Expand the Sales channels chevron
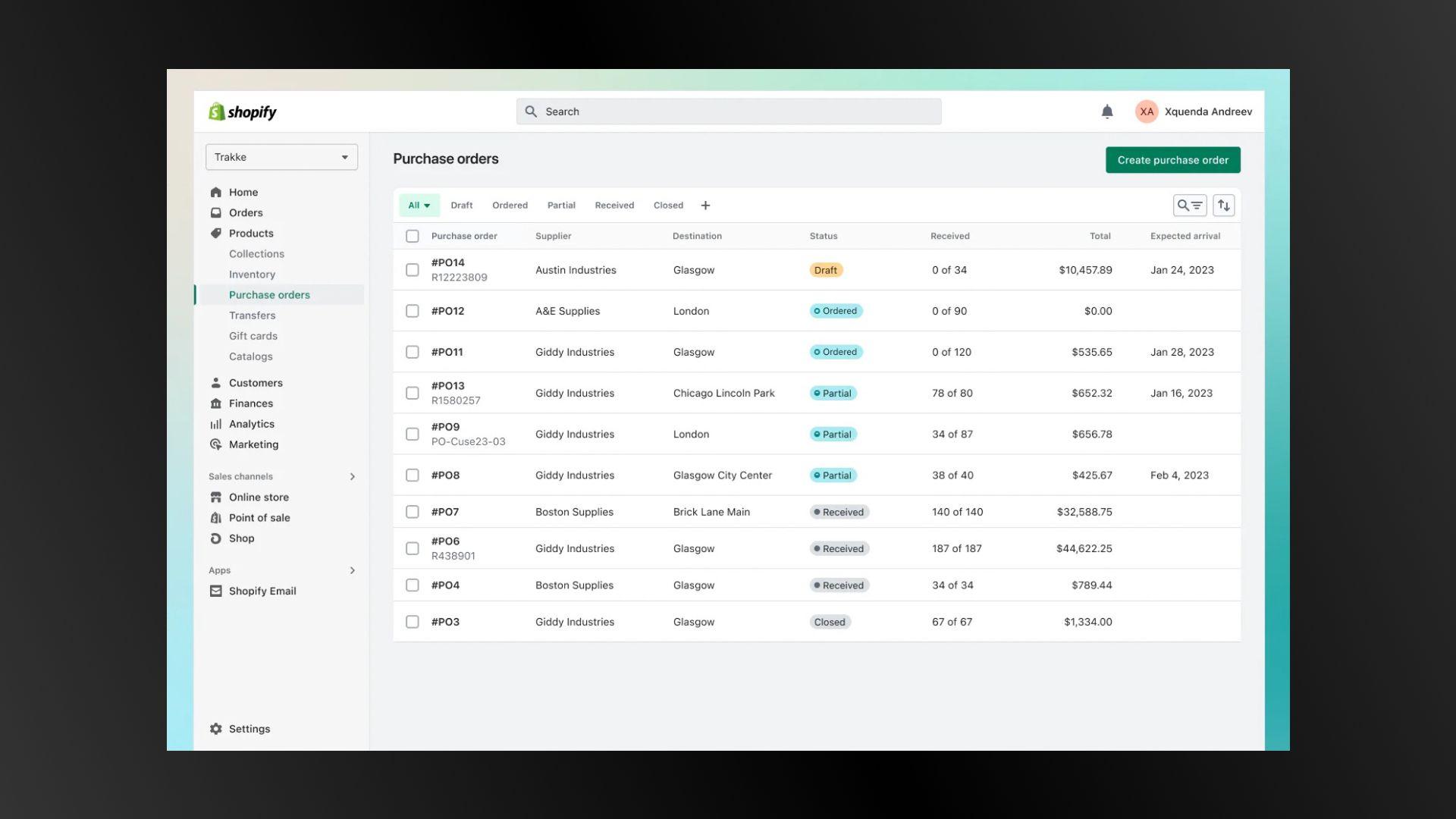The height and width of the screenshot is (819, 1456). coord(352,477)
